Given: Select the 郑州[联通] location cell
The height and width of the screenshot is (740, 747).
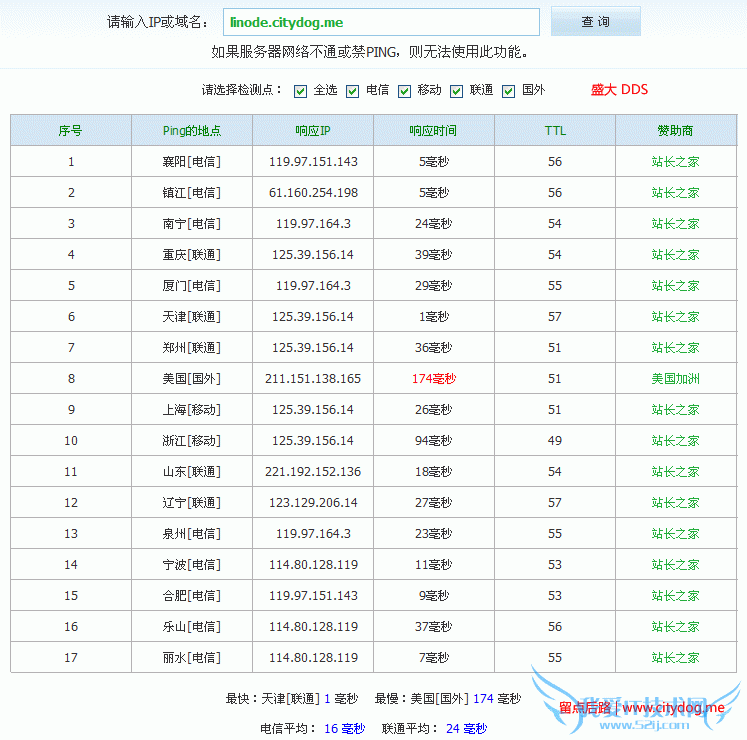Looking at the screenshot, I should point(192,347).
